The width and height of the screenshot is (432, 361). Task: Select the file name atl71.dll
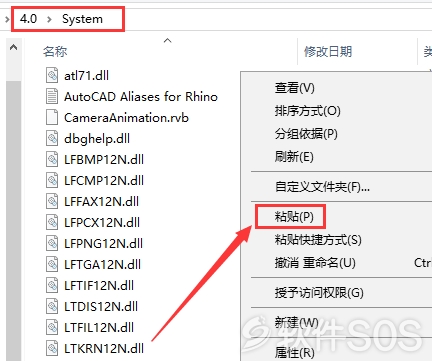[86, 76]
